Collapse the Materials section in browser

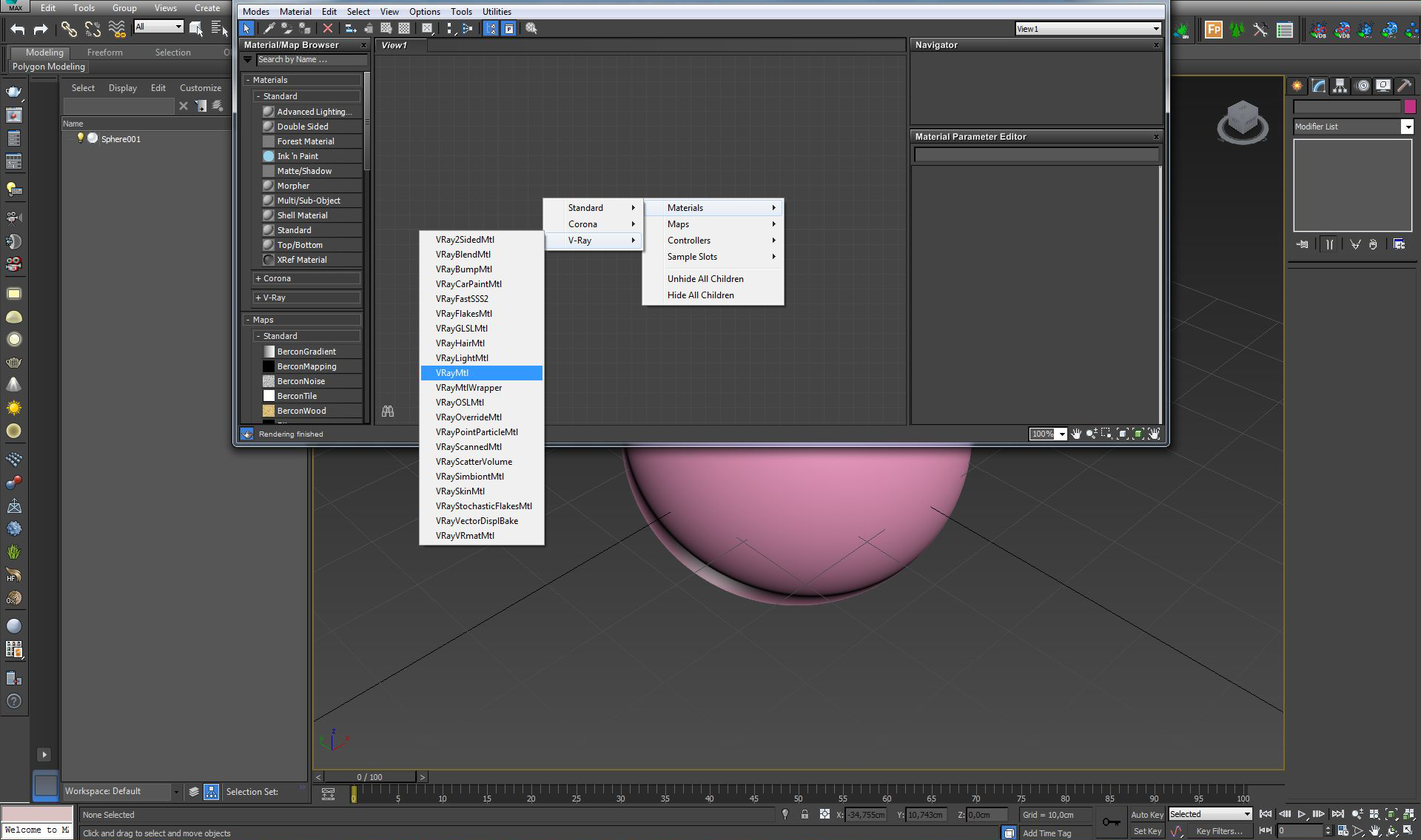302,80
